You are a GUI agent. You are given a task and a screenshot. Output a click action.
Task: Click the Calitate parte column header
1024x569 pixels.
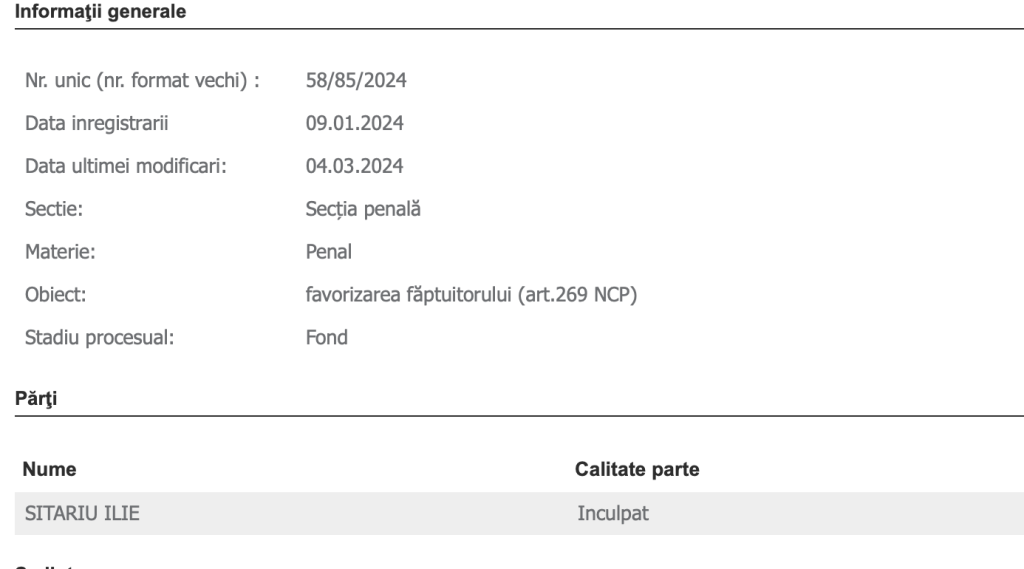tap(637, 469)
